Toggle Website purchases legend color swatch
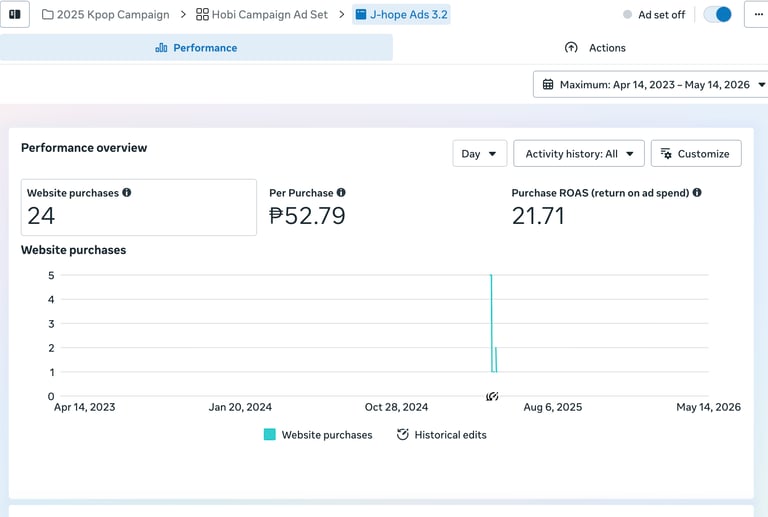768x517 pixels. (269, 434)
